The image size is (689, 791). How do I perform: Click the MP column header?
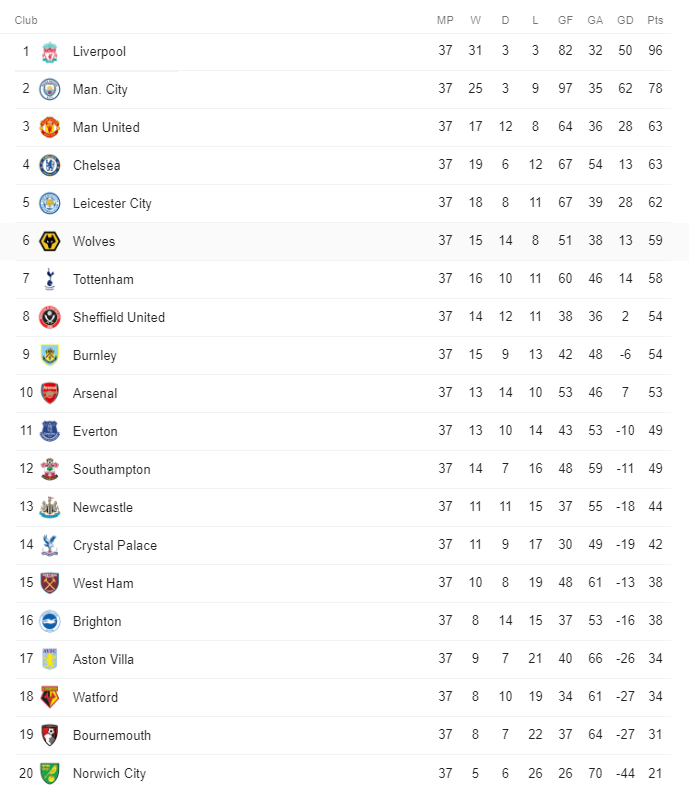[x=445, y=20]
